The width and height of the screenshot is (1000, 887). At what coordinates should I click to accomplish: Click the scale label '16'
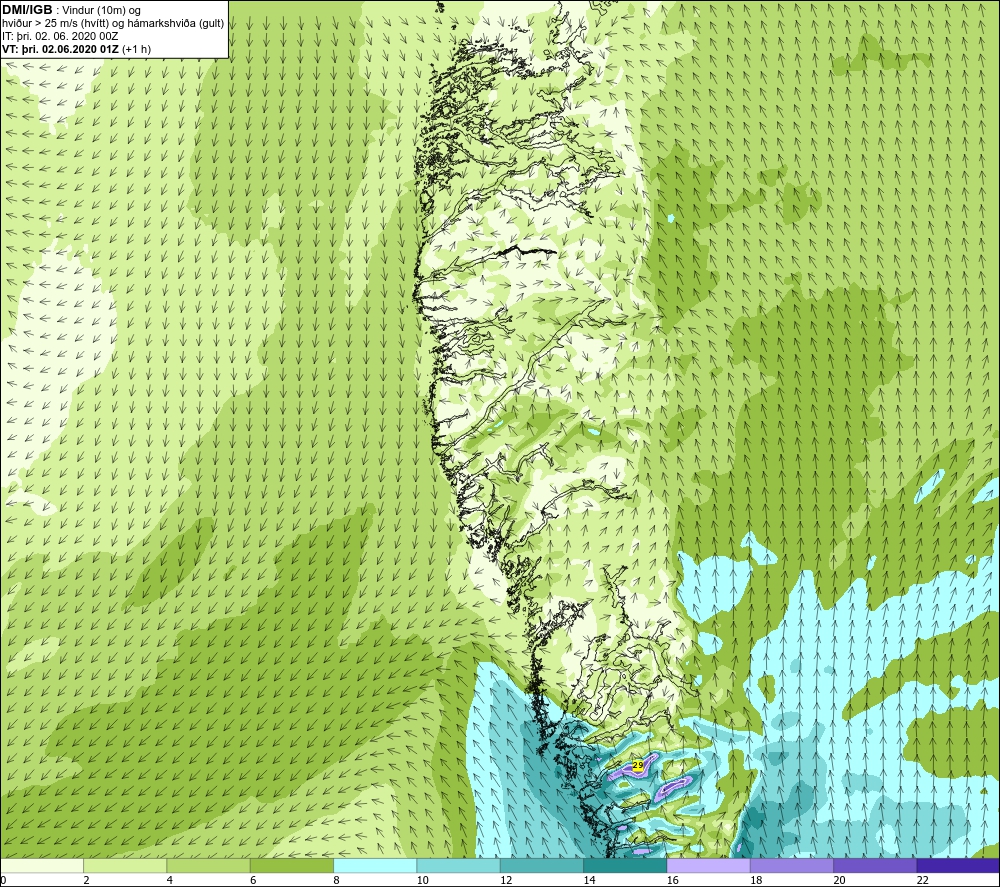point(672,880)
